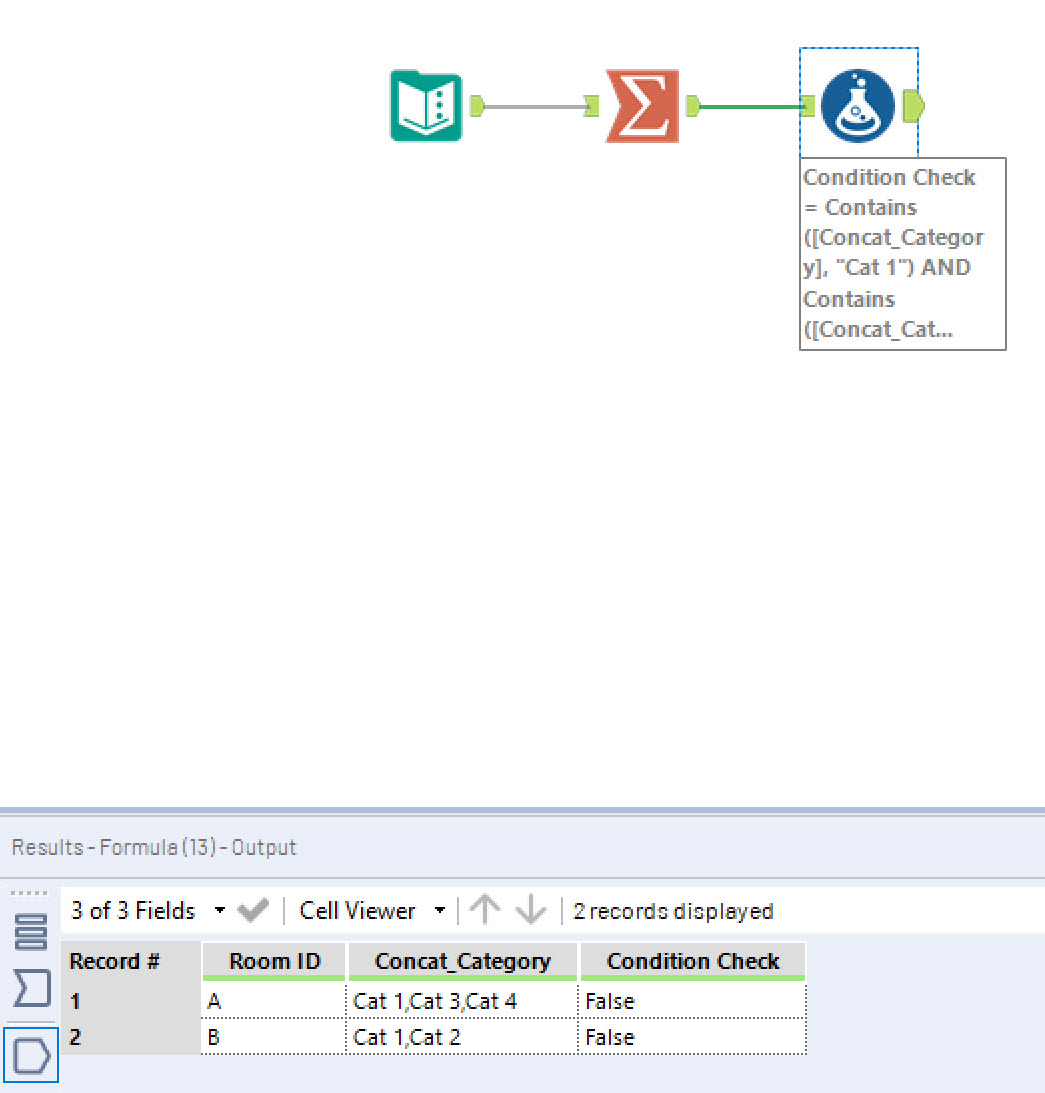Select the Input Data tool on the canvas

pos(426,105)
